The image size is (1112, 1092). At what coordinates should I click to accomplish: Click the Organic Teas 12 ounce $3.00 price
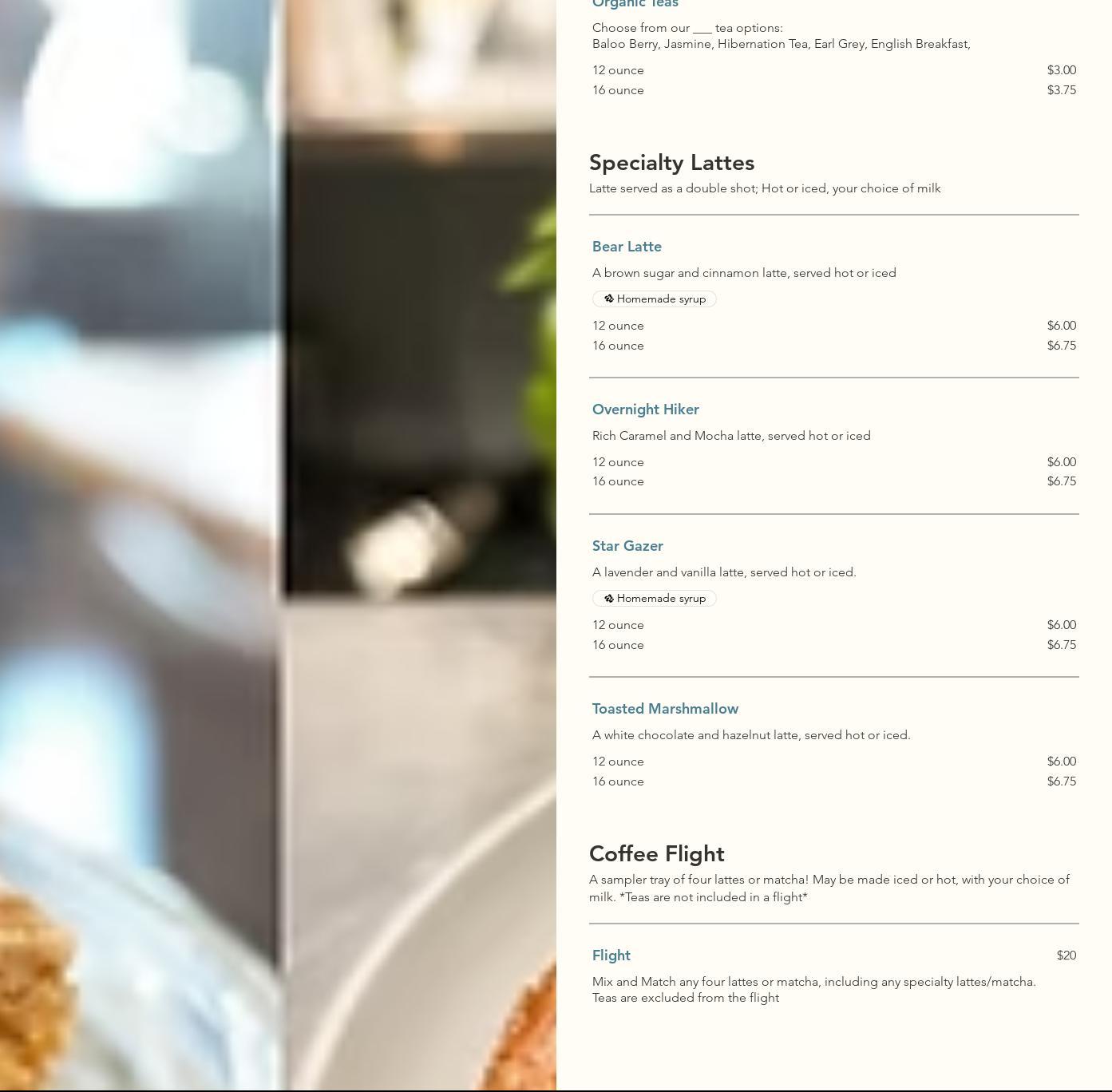[x=1062, y=70]
